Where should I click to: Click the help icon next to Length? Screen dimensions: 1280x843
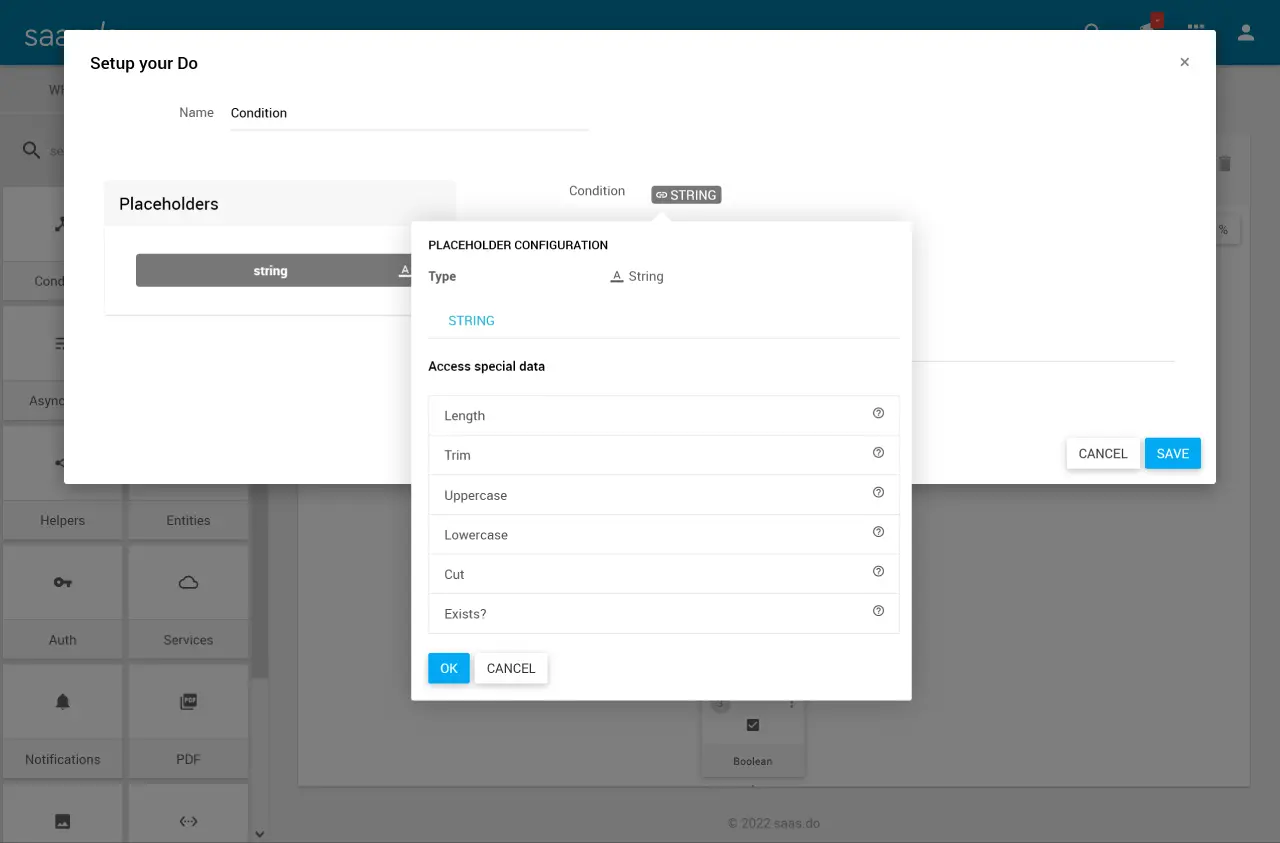click(878, 413)
